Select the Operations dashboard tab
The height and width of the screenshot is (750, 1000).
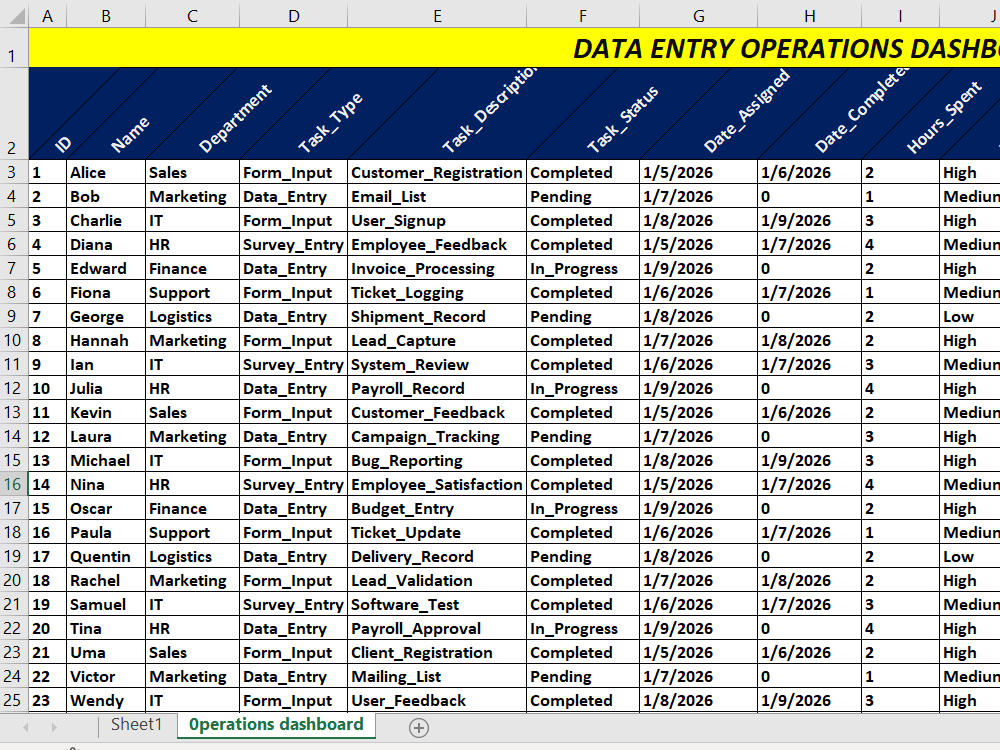[x=276, y=724]
